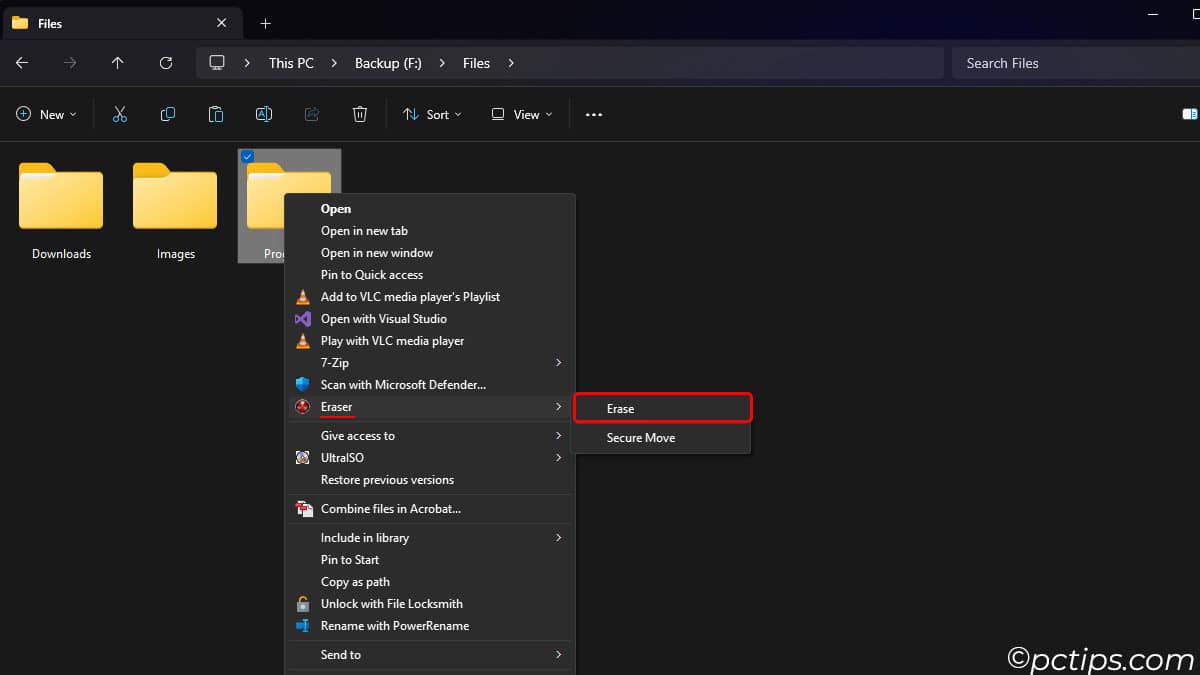Click the Share icon in the toolbar
This screenshot has height=675, width=1200.
point(312,114)
